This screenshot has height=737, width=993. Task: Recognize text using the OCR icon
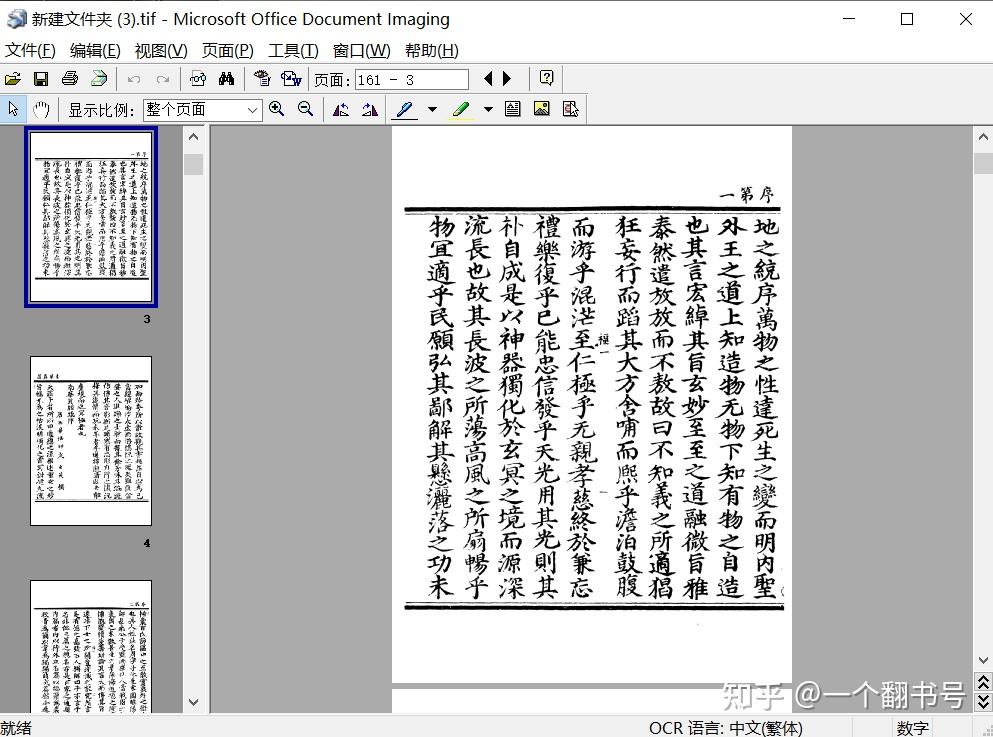tap(260, 79)
